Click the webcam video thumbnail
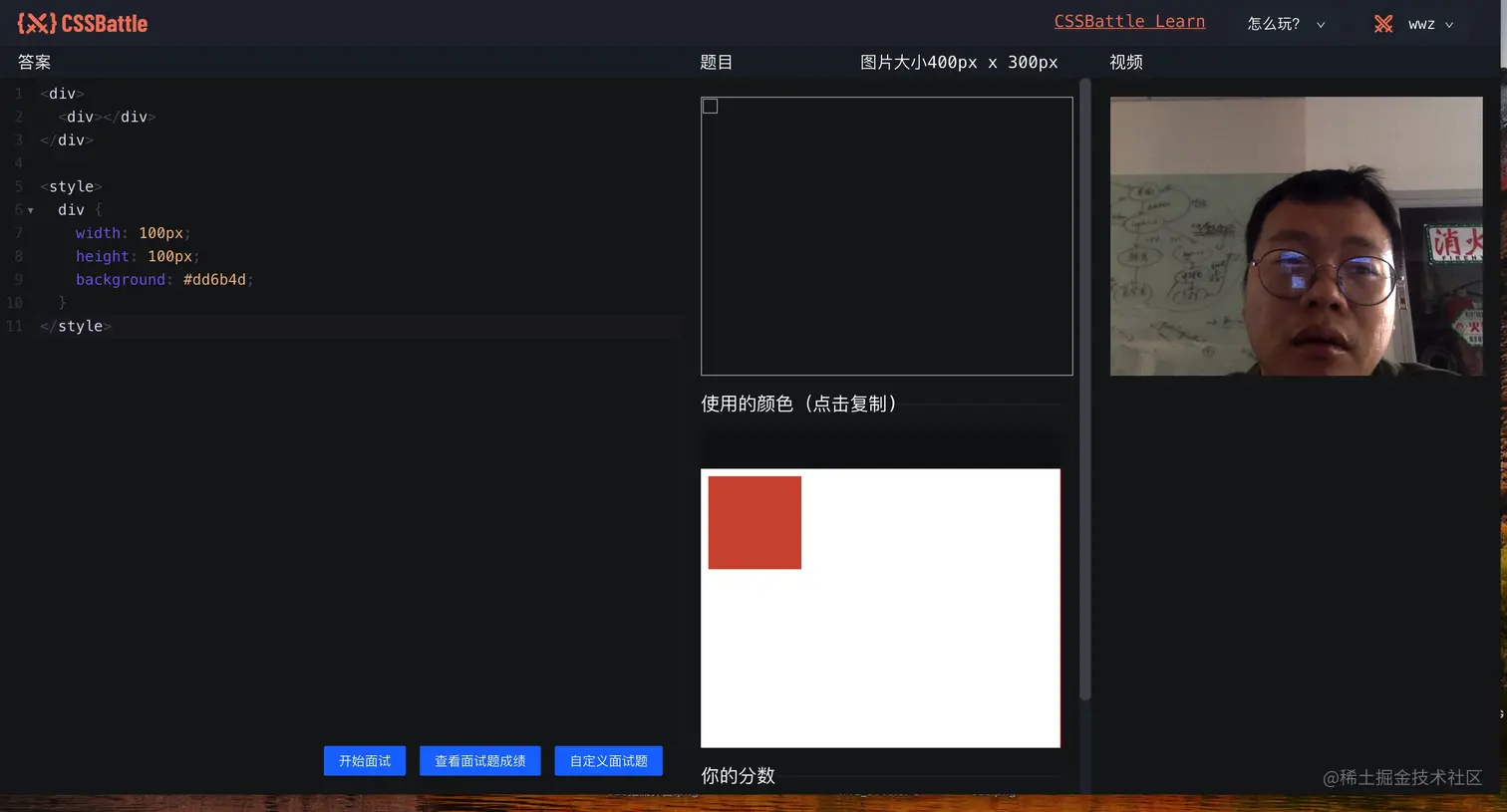 [1296, 236]
